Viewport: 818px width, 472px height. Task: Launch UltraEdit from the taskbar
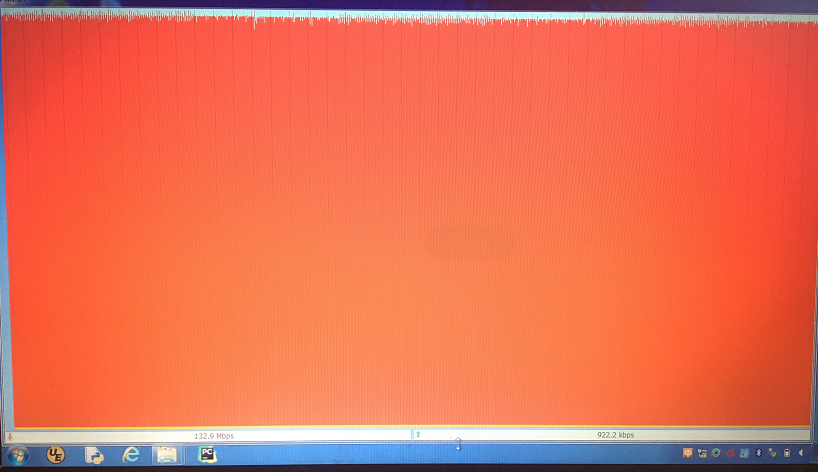coord(56,455)
